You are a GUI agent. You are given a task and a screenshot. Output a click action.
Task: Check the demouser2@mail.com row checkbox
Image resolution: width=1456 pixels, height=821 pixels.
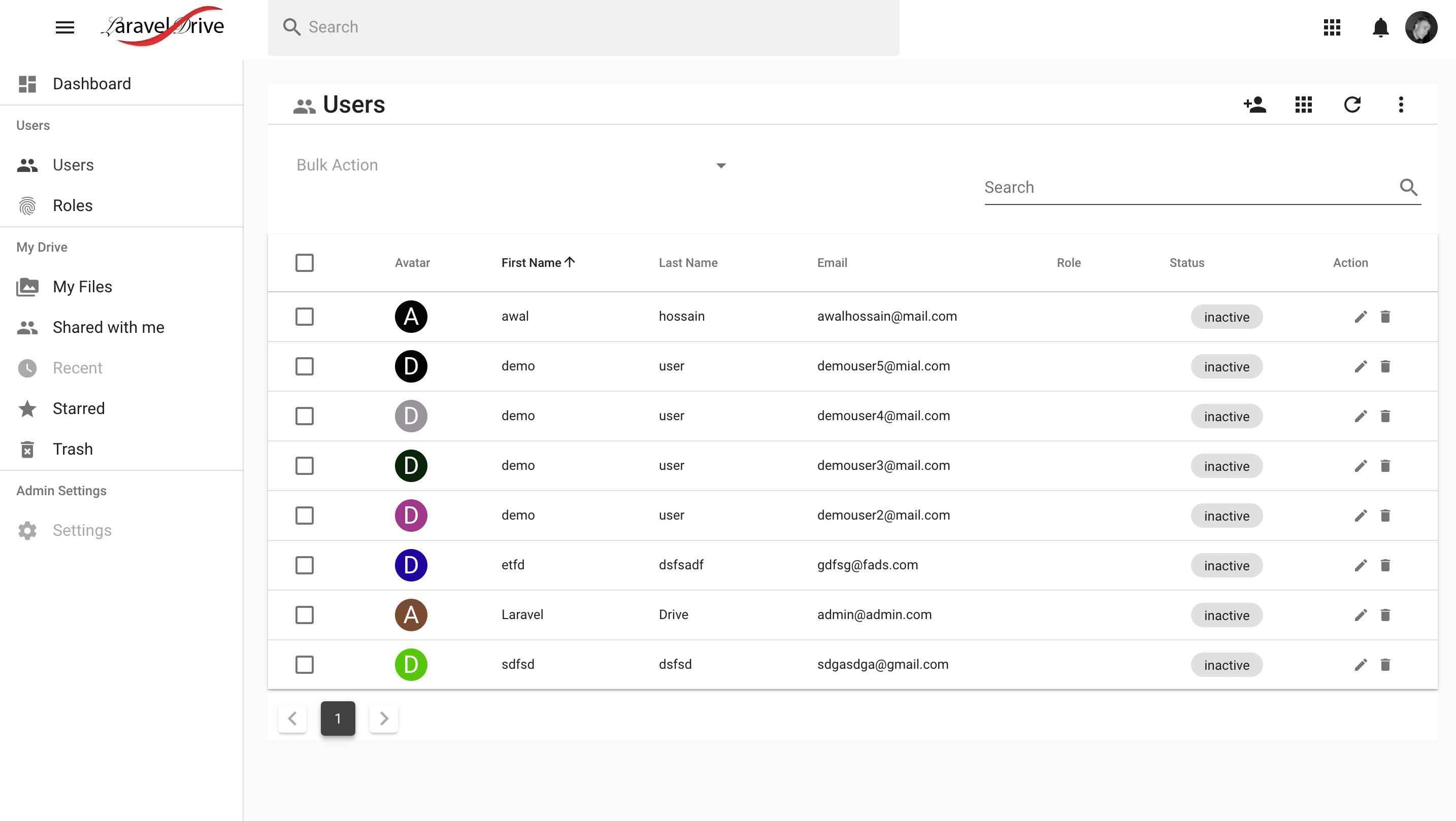click(x=304, y=516)
